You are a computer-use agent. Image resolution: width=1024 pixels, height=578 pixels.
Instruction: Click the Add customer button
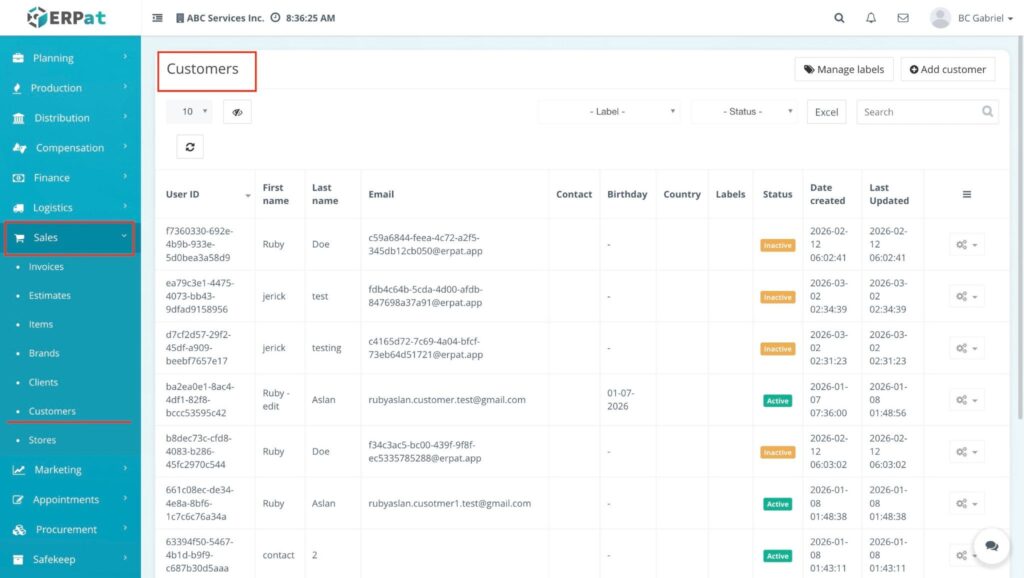(947, 69)
